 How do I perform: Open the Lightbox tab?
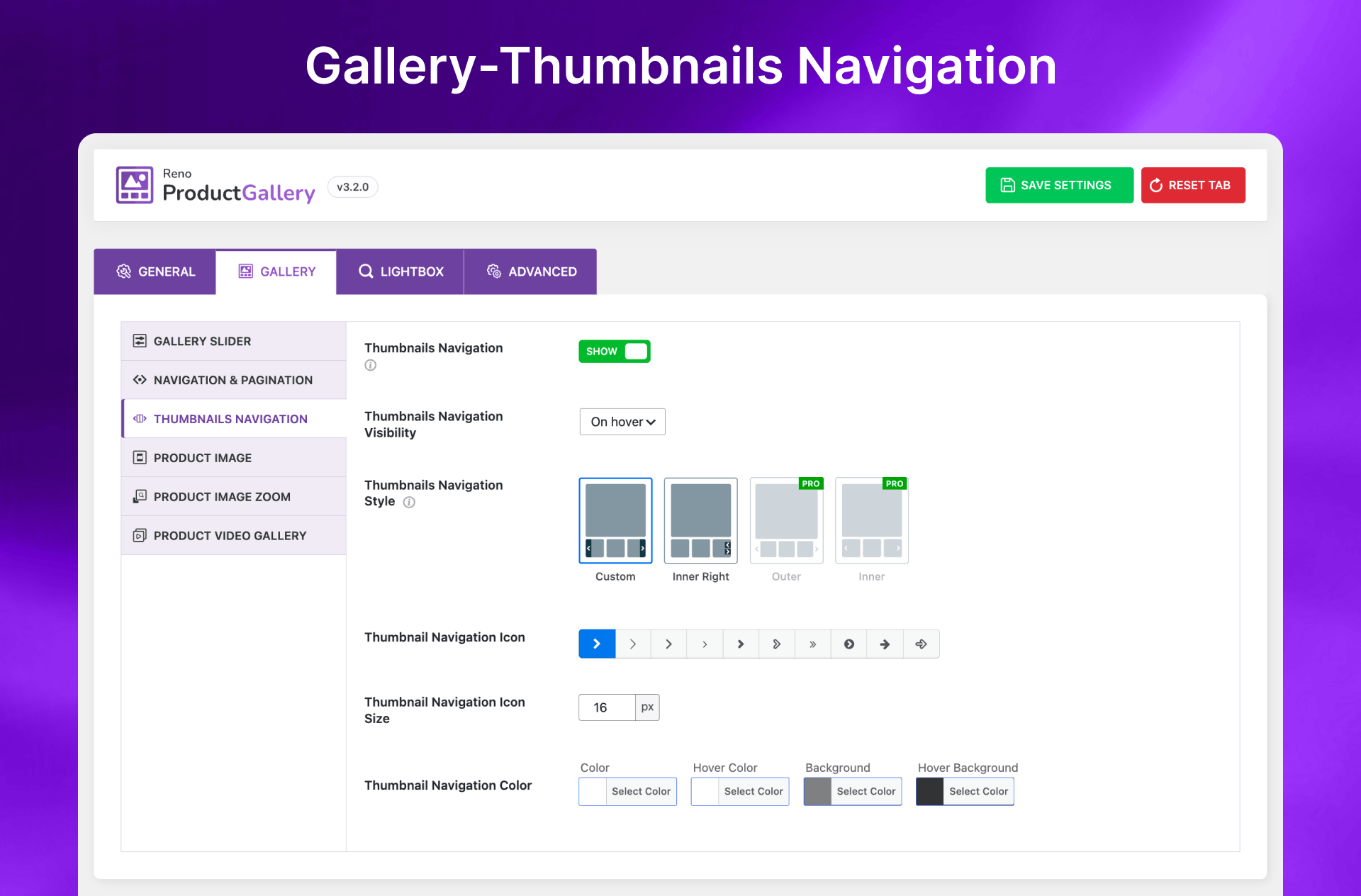(x=401, y=271)
